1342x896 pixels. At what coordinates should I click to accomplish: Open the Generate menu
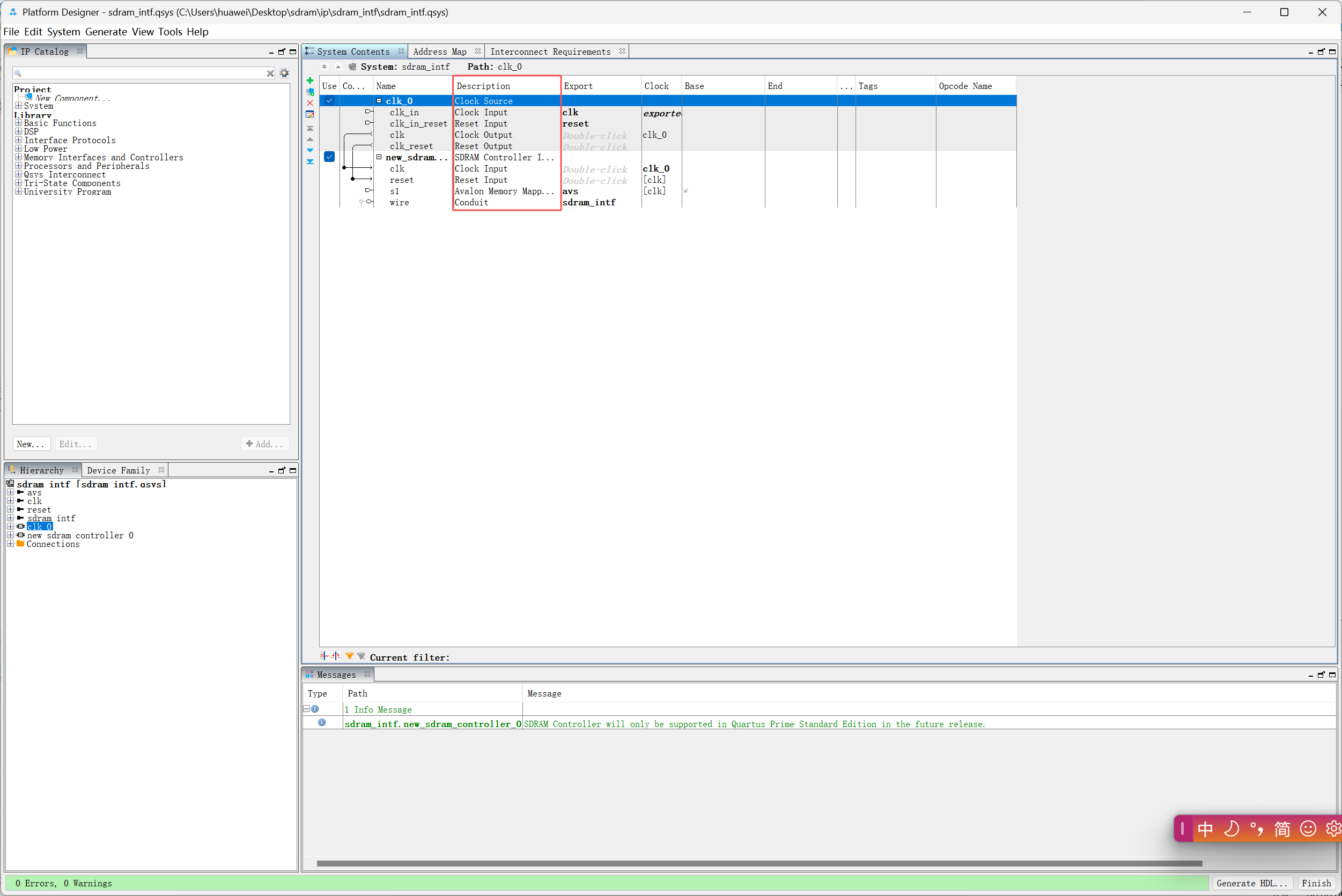(x=106, y=32)
